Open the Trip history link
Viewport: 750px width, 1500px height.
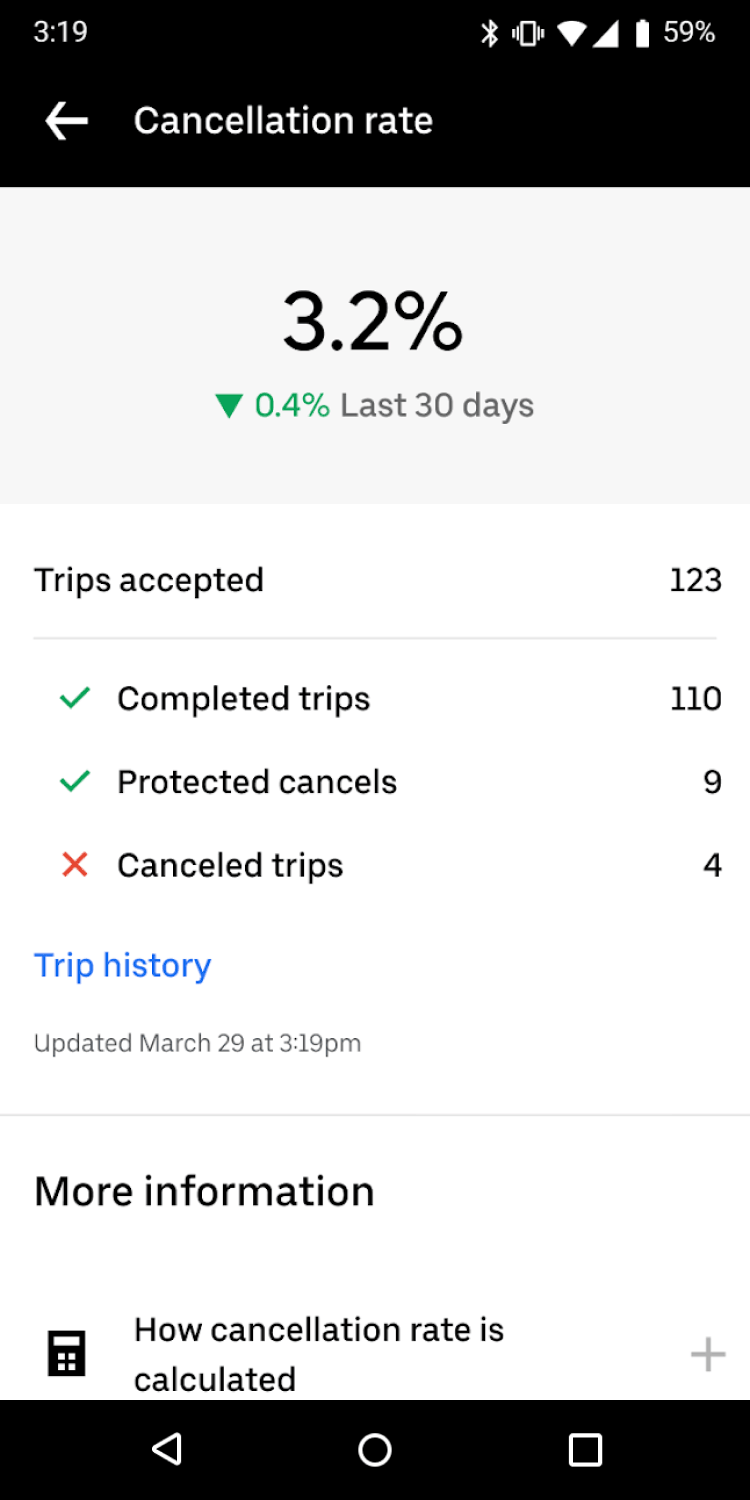[122, 965]
